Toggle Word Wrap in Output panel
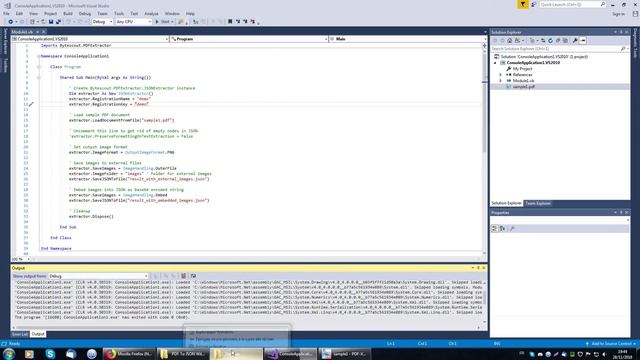The height and width of the screenshot is (360, 640). (193, 276)
